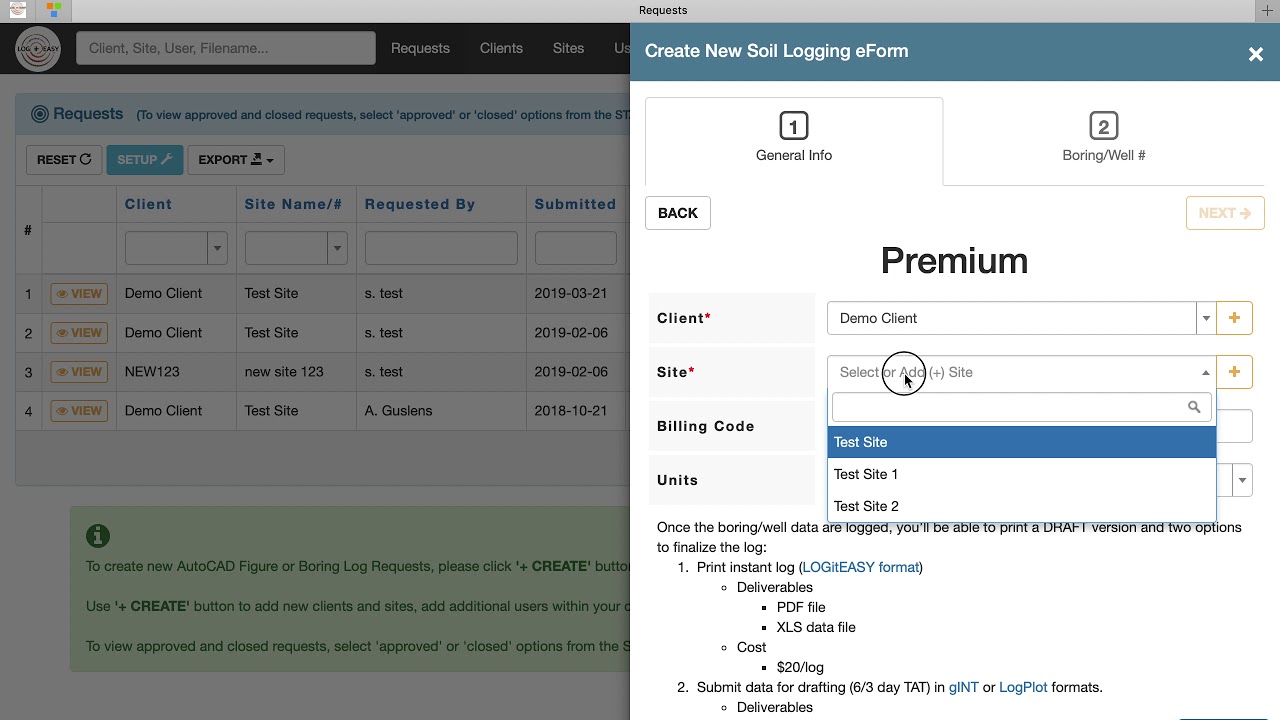
Task: Open the Site Name/# column filter dropdown
Action: 337,248
